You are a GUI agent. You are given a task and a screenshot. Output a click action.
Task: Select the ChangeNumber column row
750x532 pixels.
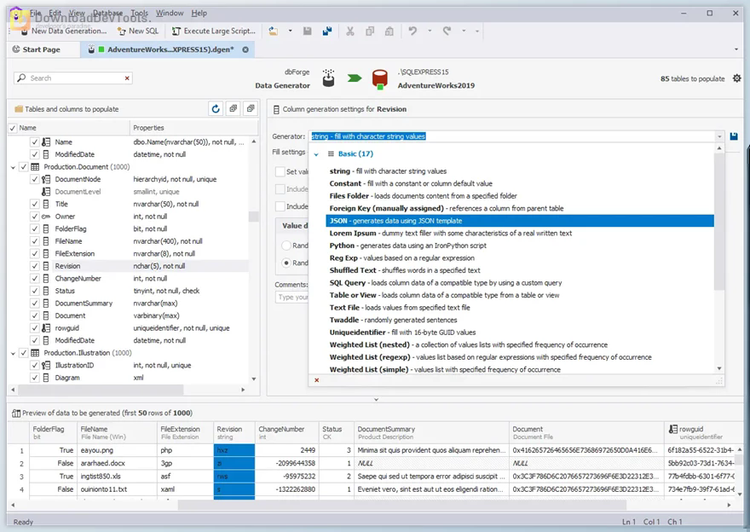pos(128,278)
